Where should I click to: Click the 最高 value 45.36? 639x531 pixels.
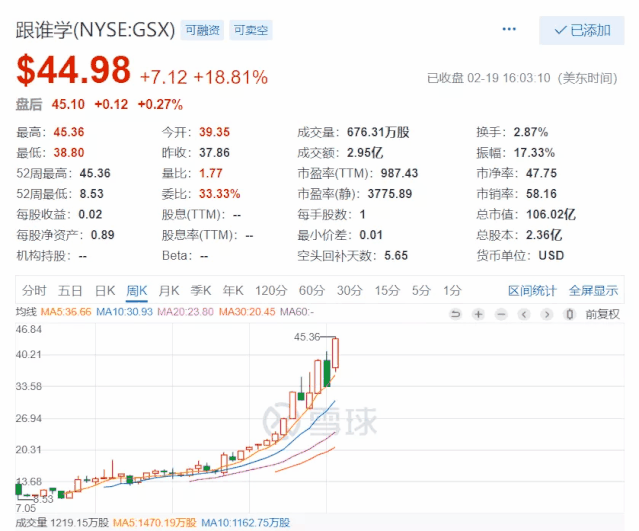68,132
